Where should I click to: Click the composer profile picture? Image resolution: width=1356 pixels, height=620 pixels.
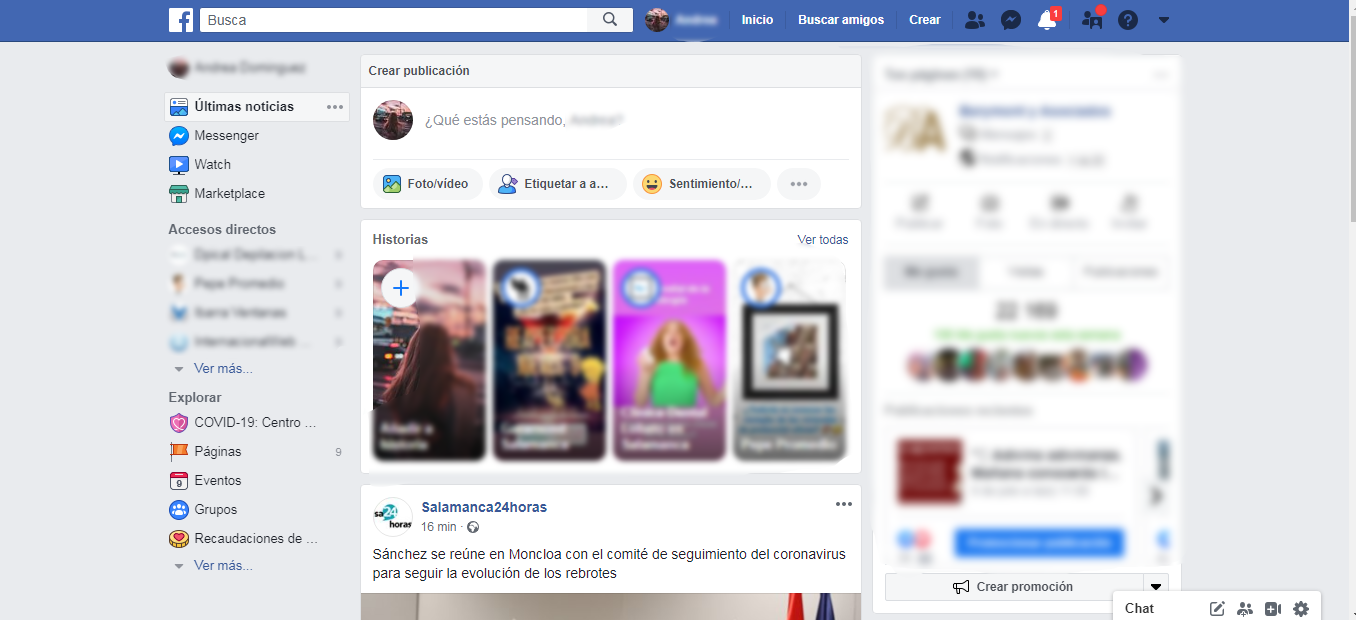click(x=393, y=120)
